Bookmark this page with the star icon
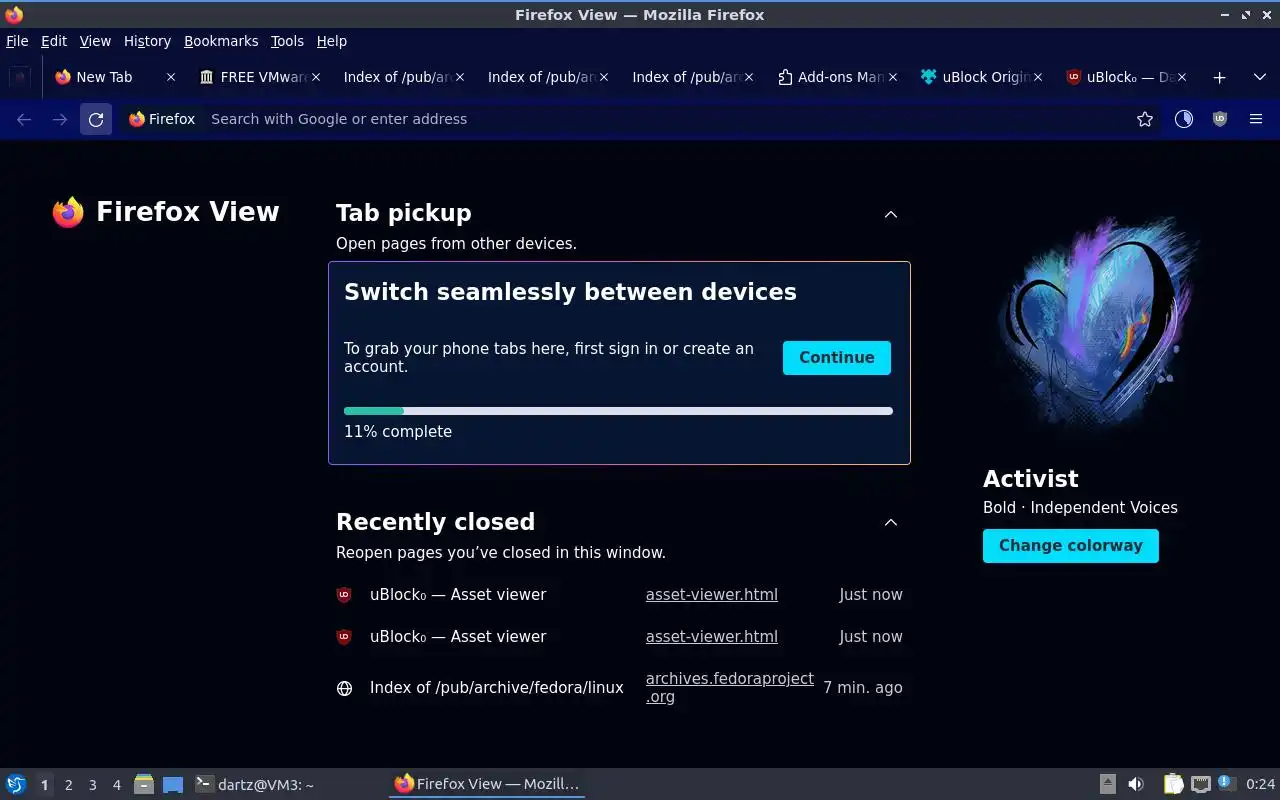 click(x=1145, y=119)
